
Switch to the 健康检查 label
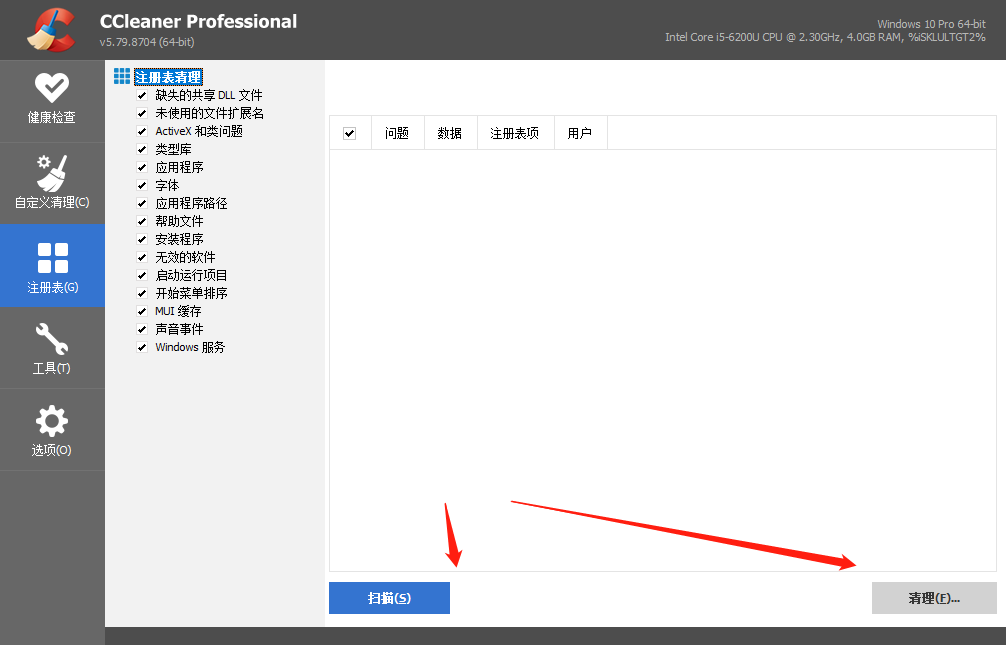pyautogui.click(x=52, y=117)
